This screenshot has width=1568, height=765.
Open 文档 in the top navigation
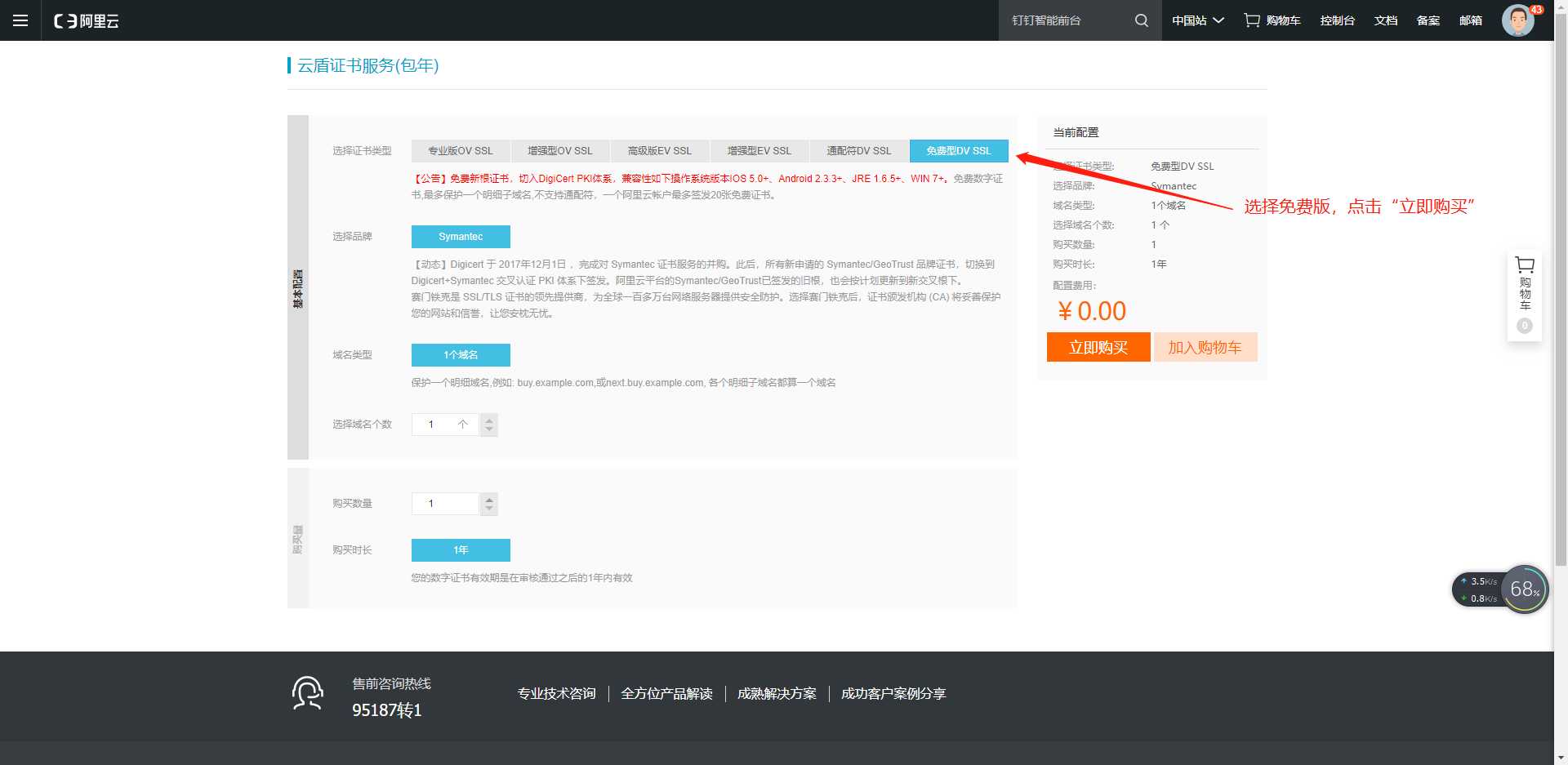tap(1386, 20)
